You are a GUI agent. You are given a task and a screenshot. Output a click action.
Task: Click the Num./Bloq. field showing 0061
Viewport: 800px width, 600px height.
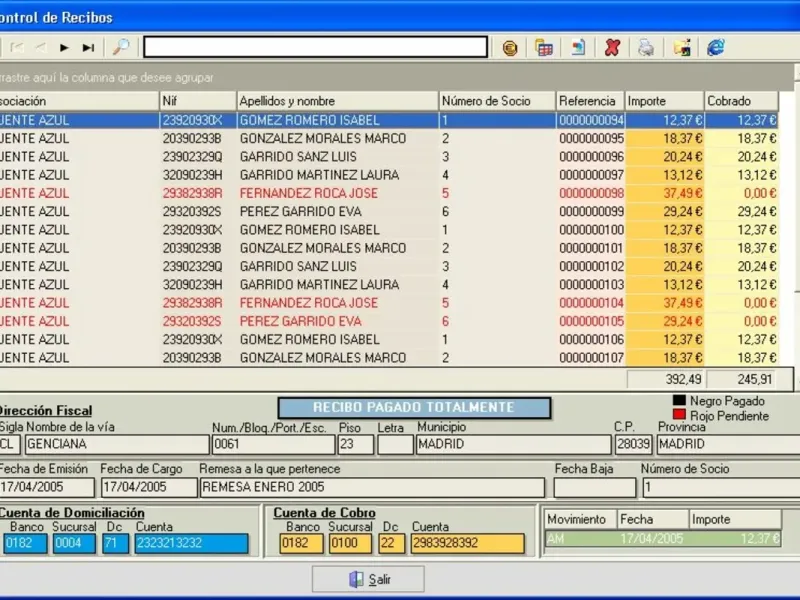pyautogui.click(x=273, y=444)
